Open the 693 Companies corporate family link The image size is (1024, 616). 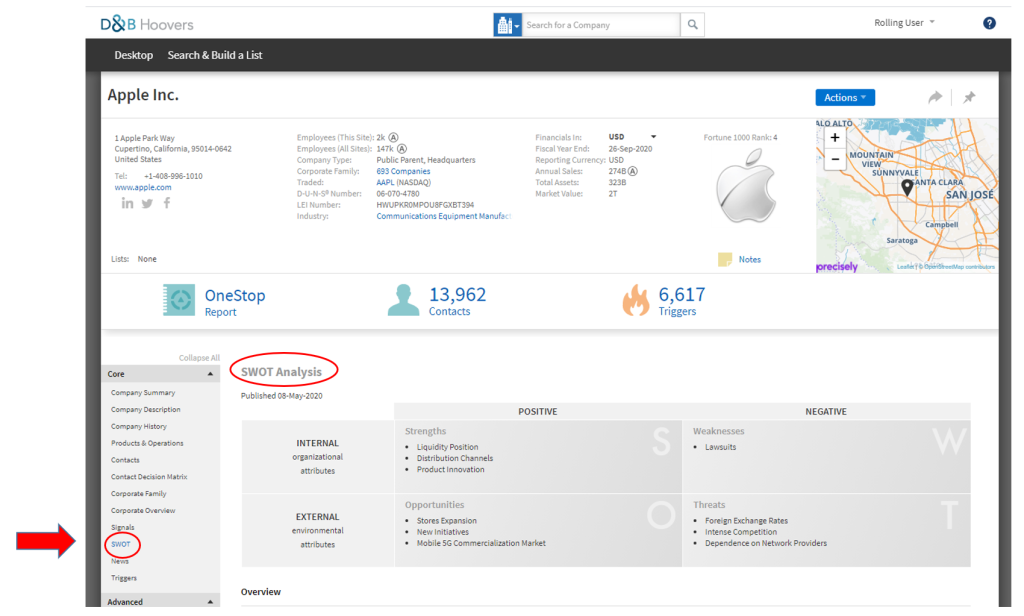pos(403,171)
